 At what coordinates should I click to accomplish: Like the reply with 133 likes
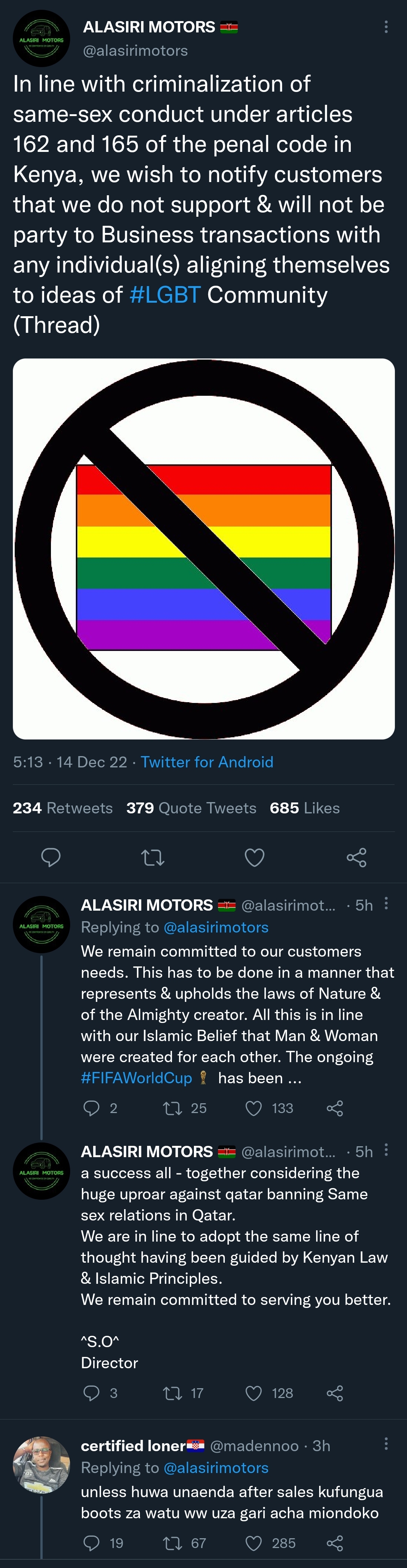253,1109
